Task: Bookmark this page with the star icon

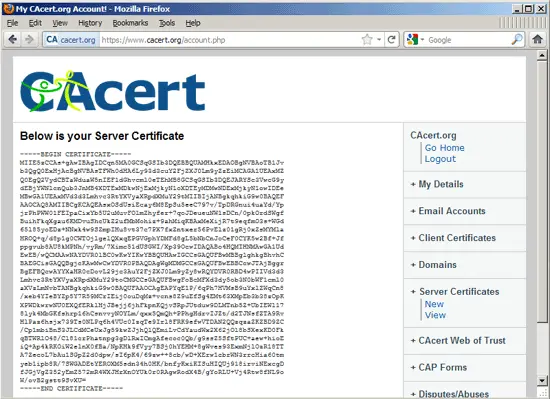Action: click(367, 40)
